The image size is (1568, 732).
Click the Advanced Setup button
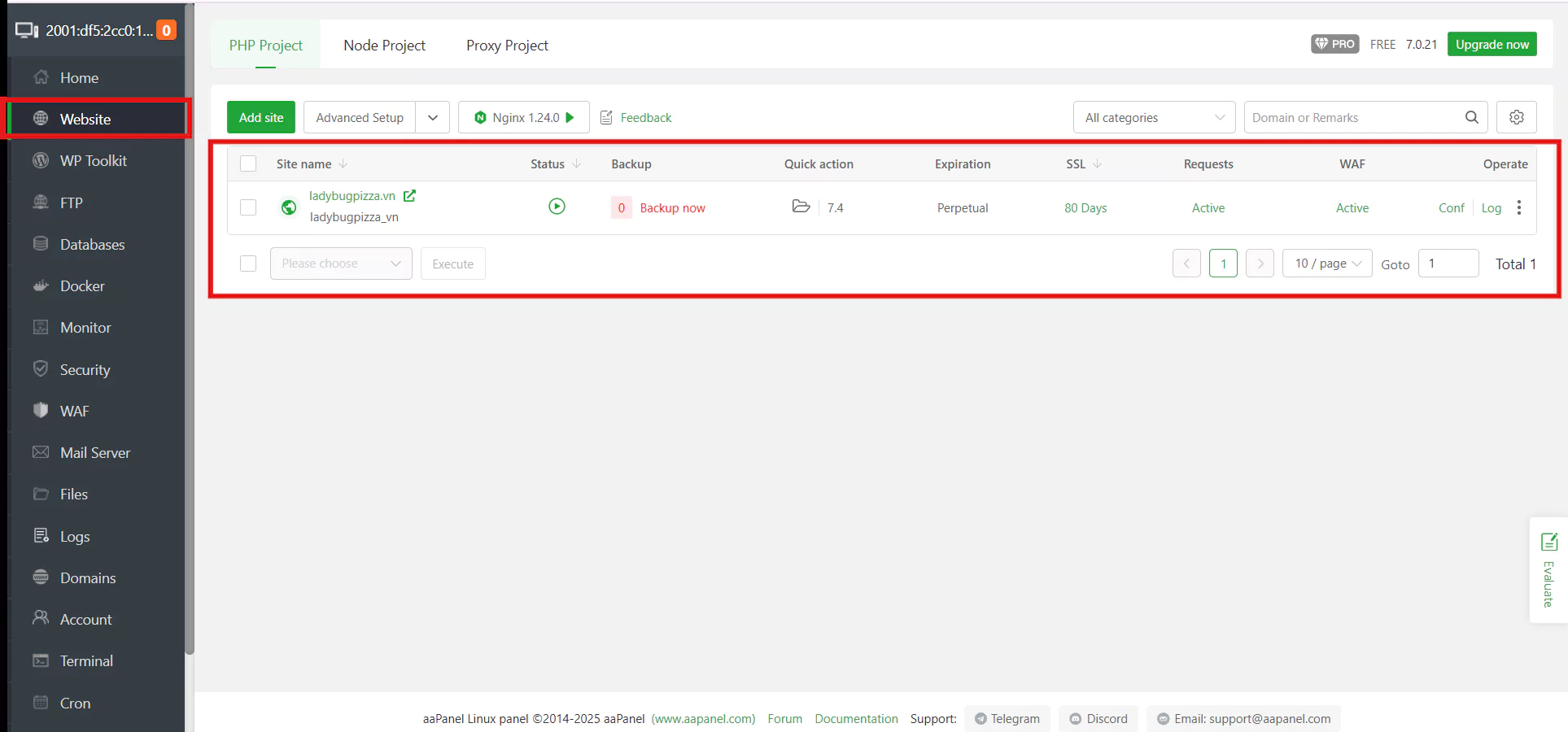[x=360, y=117]
